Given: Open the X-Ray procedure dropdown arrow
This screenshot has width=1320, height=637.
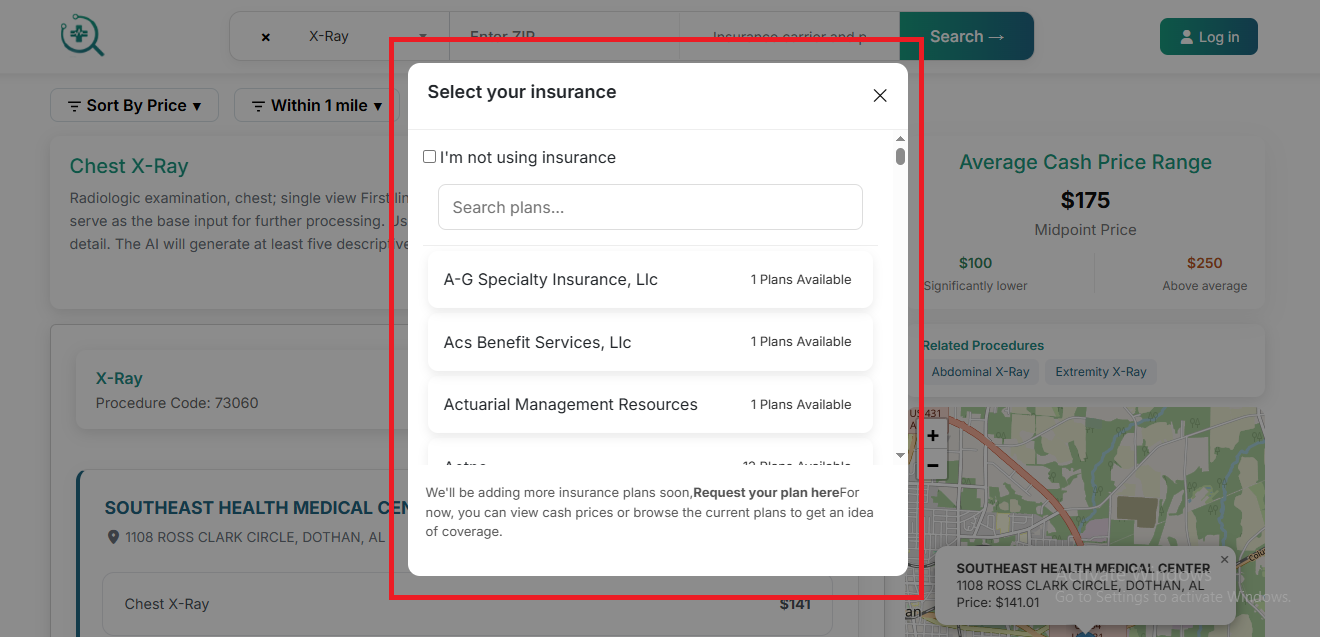Looking at the screenshot, I should (423, 36).
